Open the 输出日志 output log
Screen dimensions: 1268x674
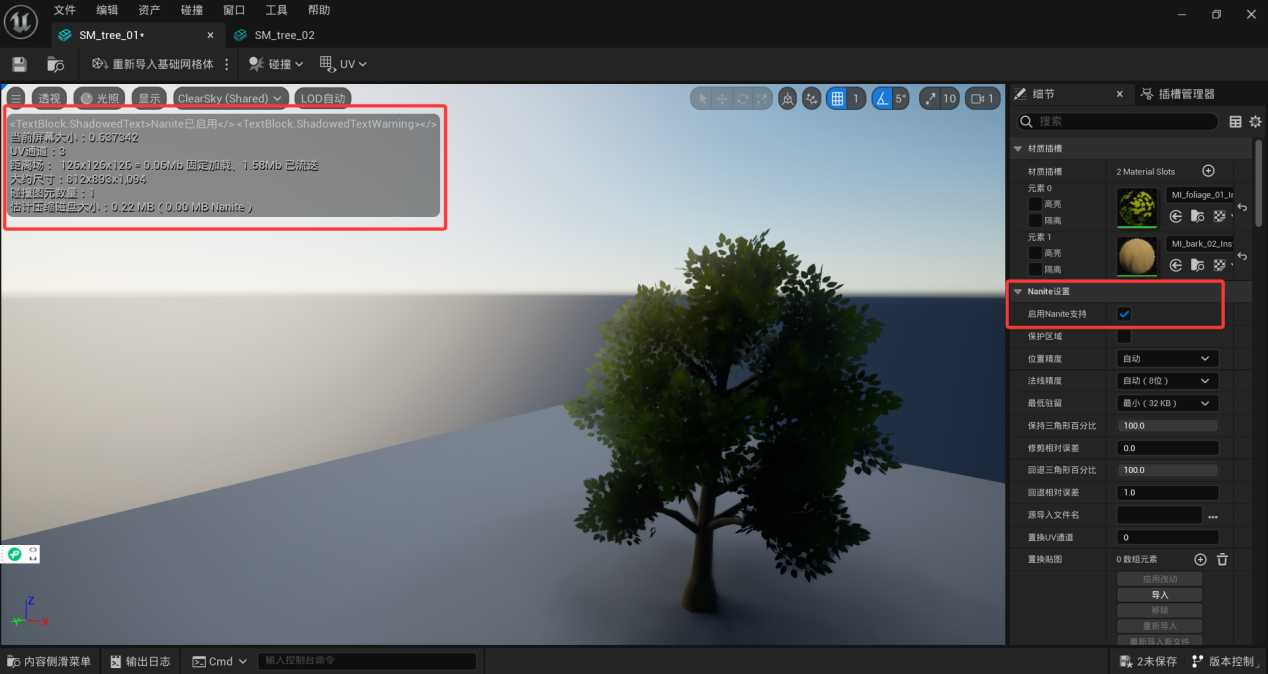pos(140,661)
